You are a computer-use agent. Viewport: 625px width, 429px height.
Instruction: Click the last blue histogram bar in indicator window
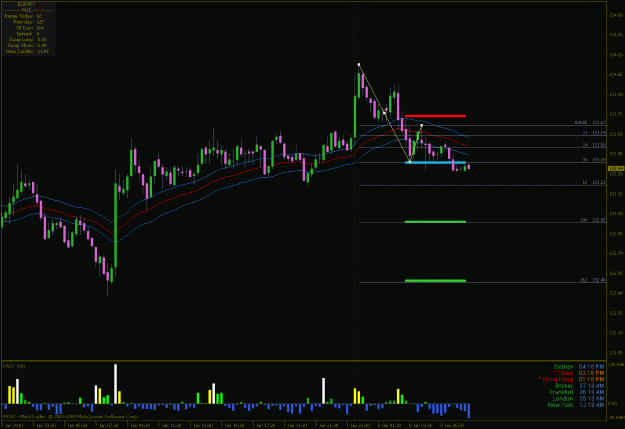click(x=469, y=411)
